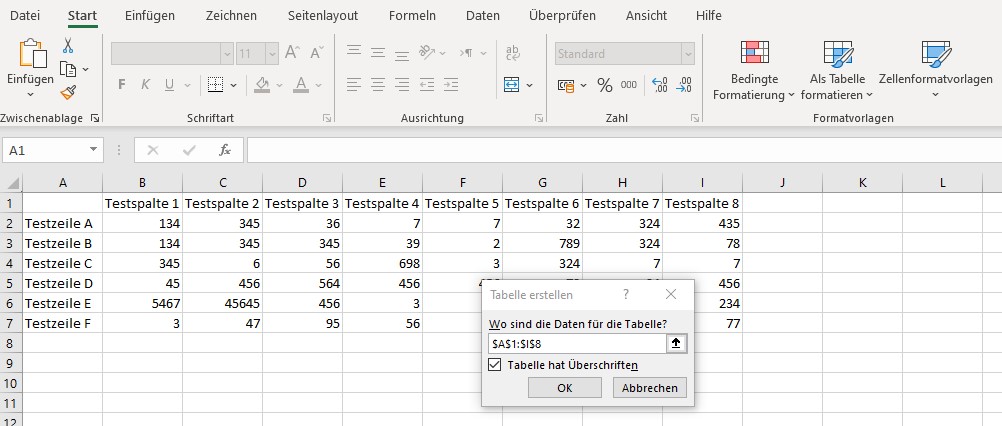Uncheck Tabelle hat Überschriften checkbox
The width and height of the screenshot is (1002, 426).
495,365
